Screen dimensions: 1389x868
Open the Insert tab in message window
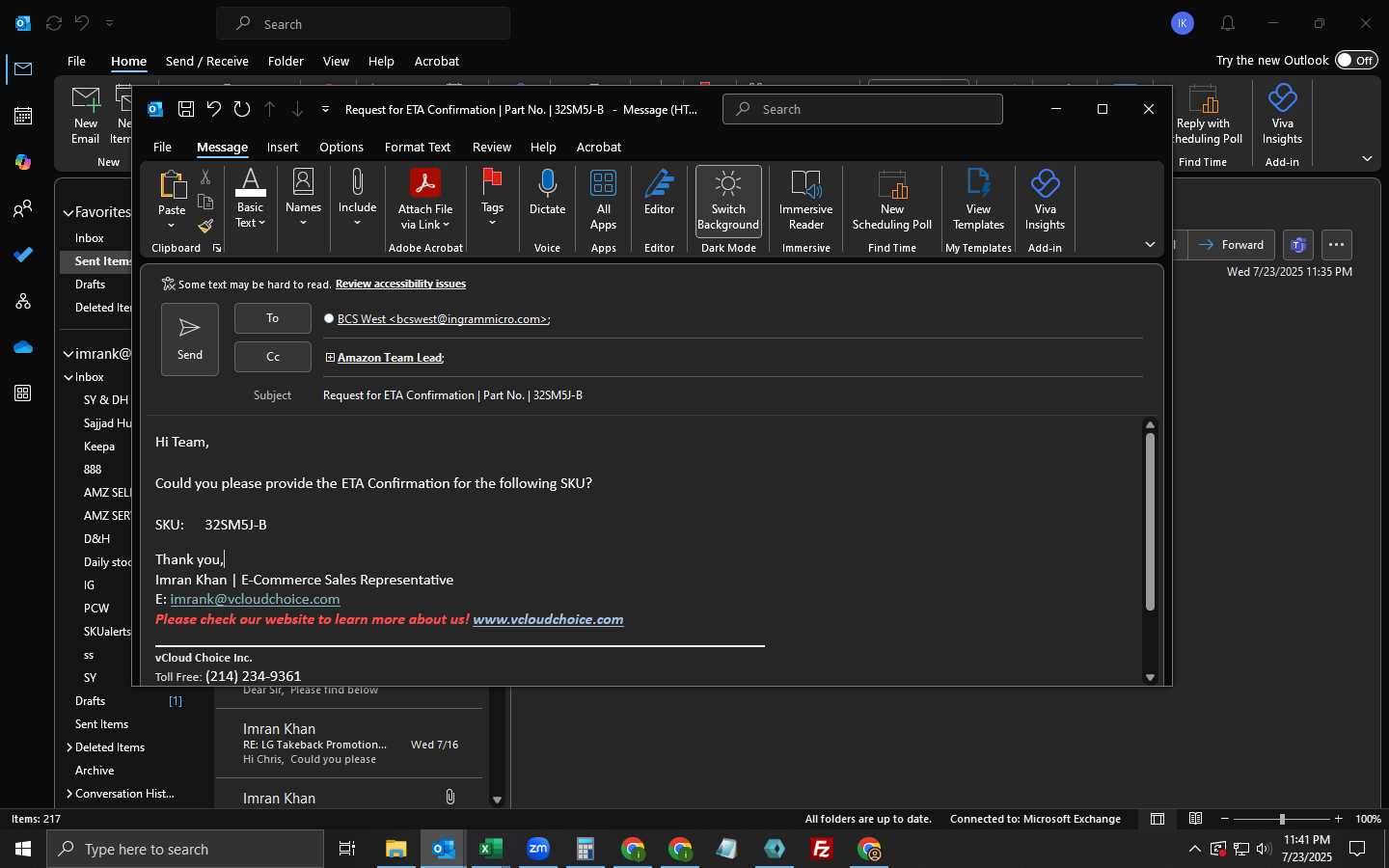click(283, 148)
